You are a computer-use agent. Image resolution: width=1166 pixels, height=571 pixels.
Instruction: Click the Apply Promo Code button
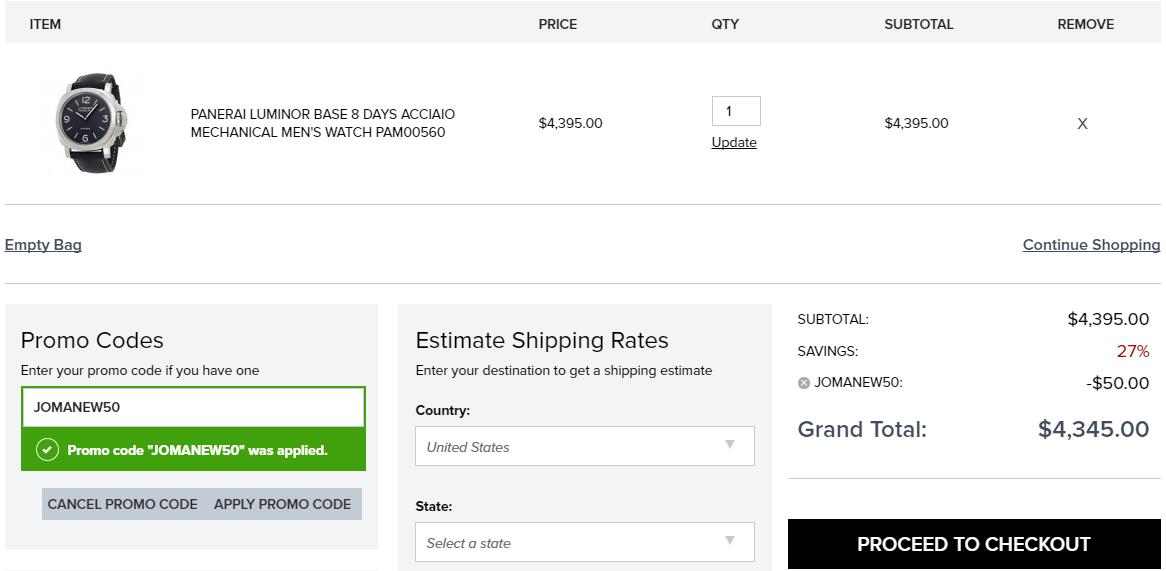coord(283,504)
